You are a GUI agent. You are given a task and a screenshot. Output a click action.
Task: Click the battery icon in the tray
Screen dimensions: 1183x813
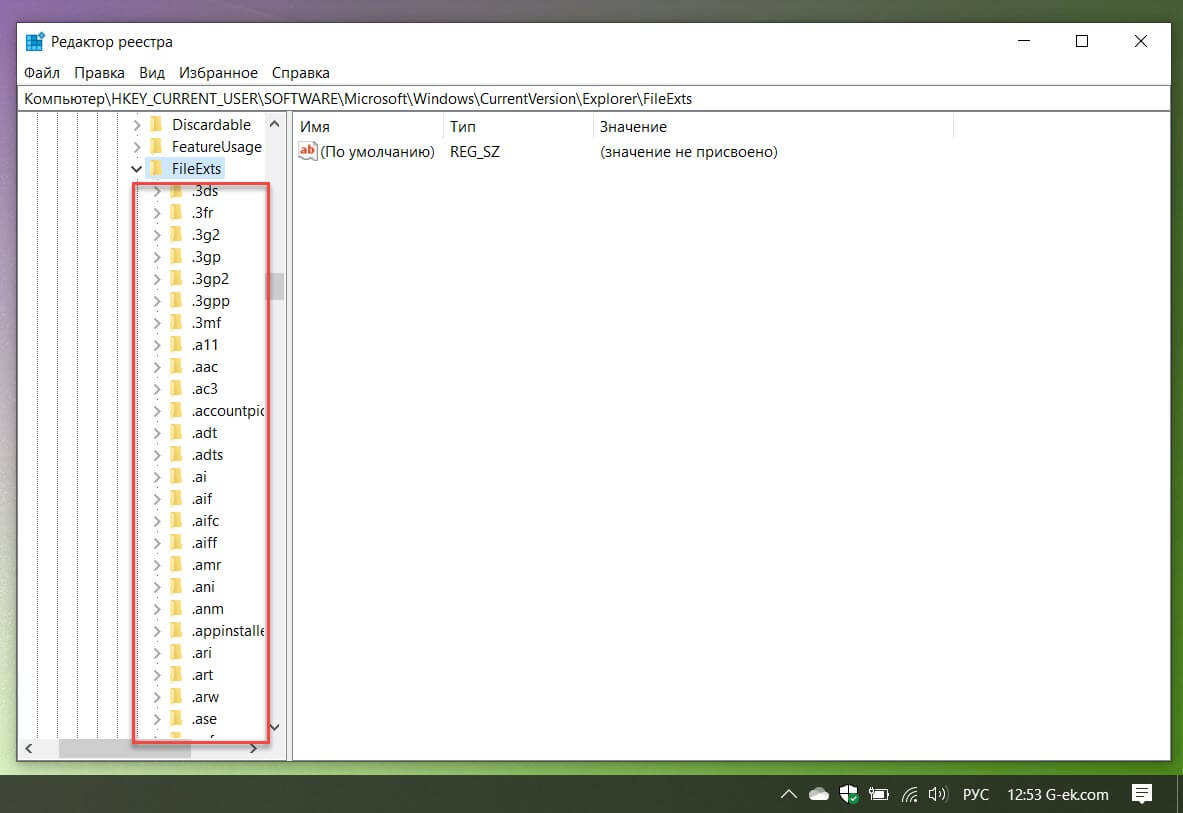click(878, 794)
